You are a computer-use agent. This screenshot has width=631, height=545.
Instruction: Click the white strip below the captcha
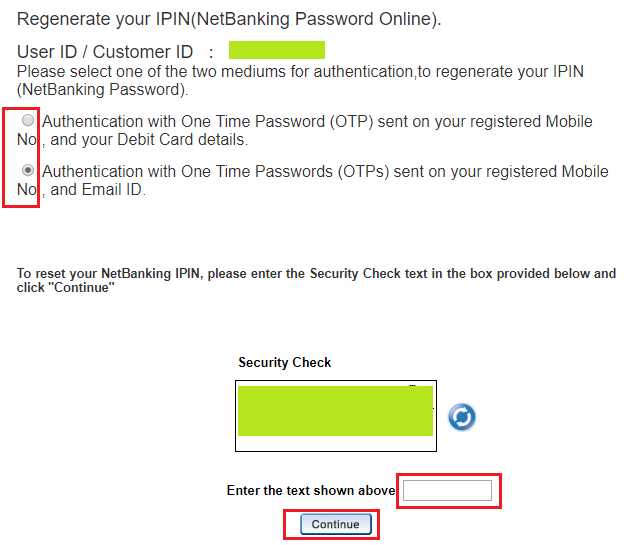(336, 443)
